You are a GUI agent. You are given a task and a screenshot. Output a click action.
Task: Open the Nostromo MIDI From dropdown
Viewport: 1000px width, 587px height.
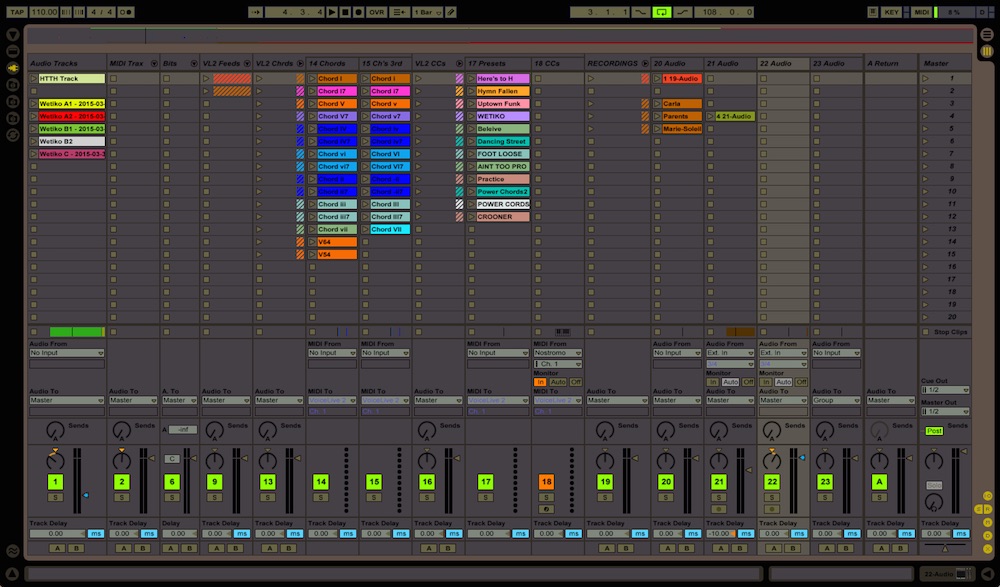pos(557,353)
